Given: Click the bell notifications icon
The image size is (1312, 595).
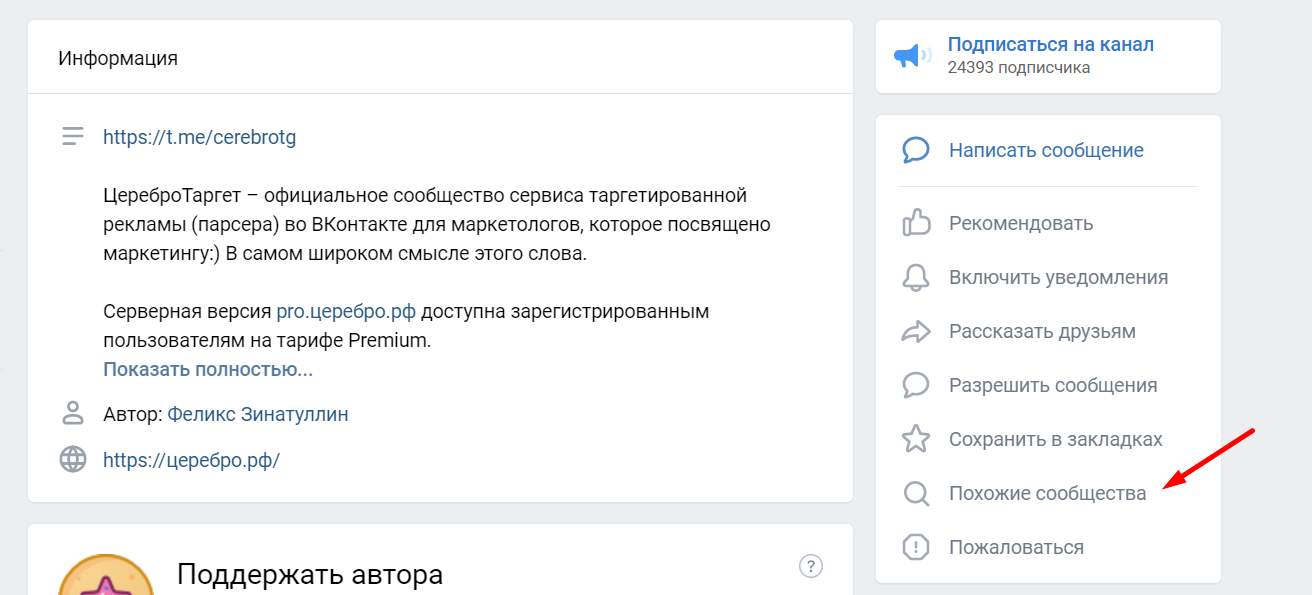Looking at the screenshot, I should point(916,277).
